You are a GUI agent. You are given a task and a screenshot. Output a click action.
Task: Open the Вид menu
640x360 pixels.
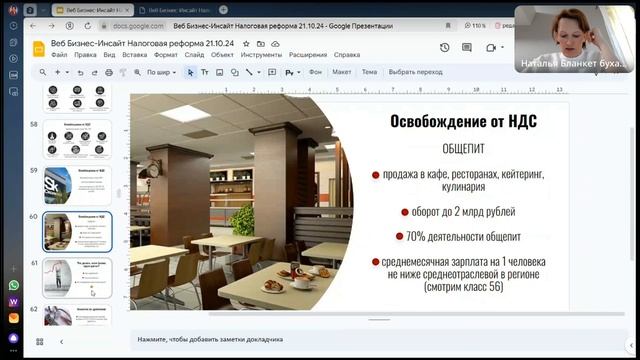(109, 55)
